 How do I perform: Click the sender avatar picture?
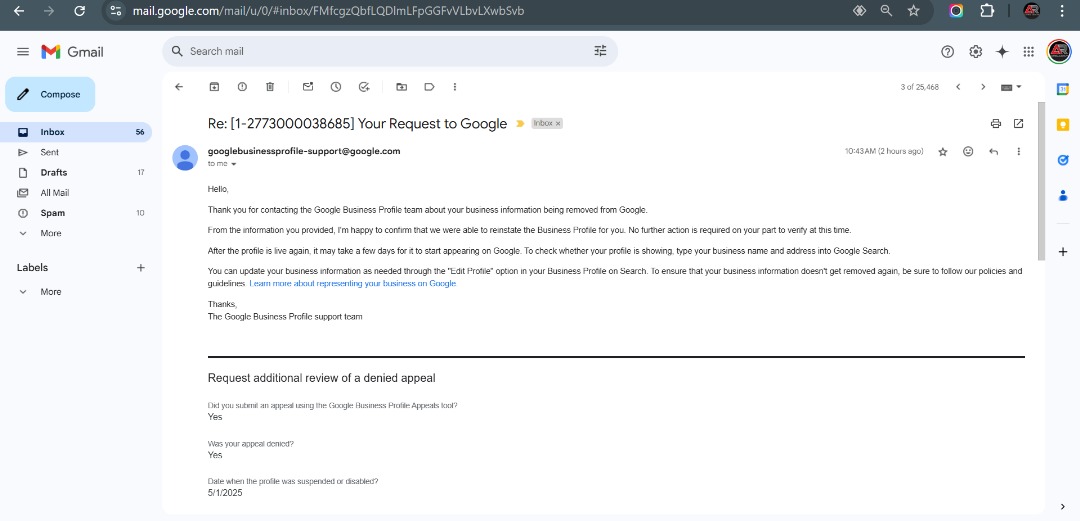pyautogui.click(x=185, y=158)
